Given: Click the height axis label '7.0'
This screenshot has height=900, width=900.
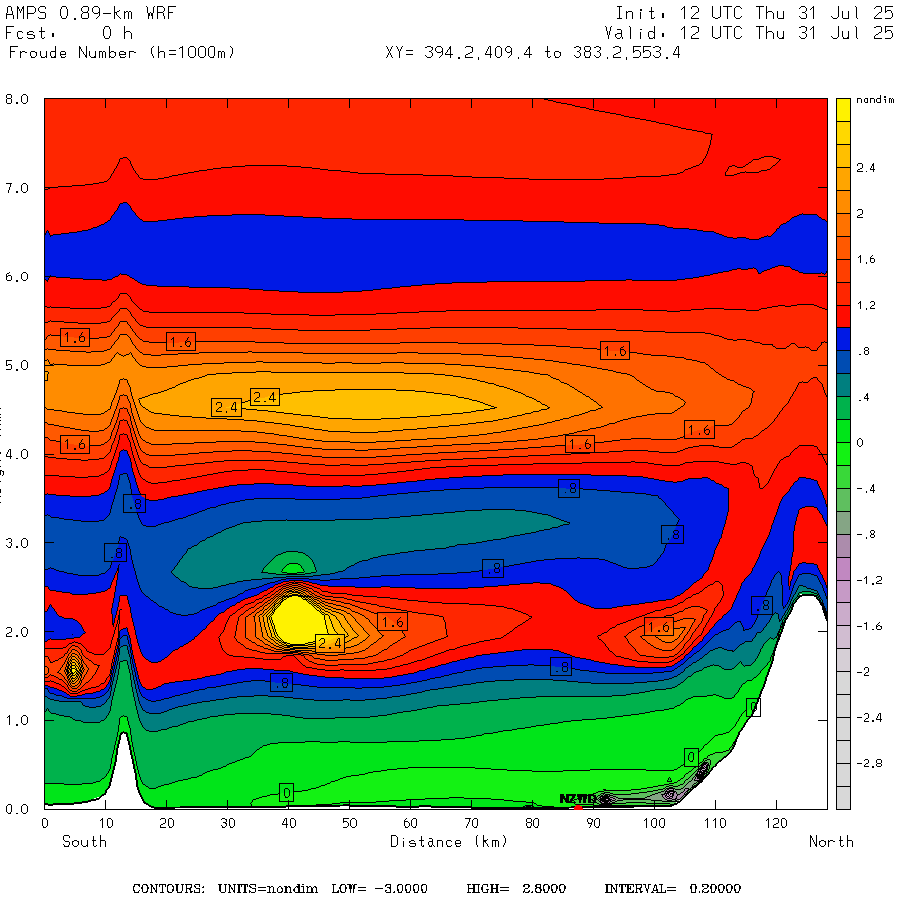Looking at the screenshot, I should (17, 188).
